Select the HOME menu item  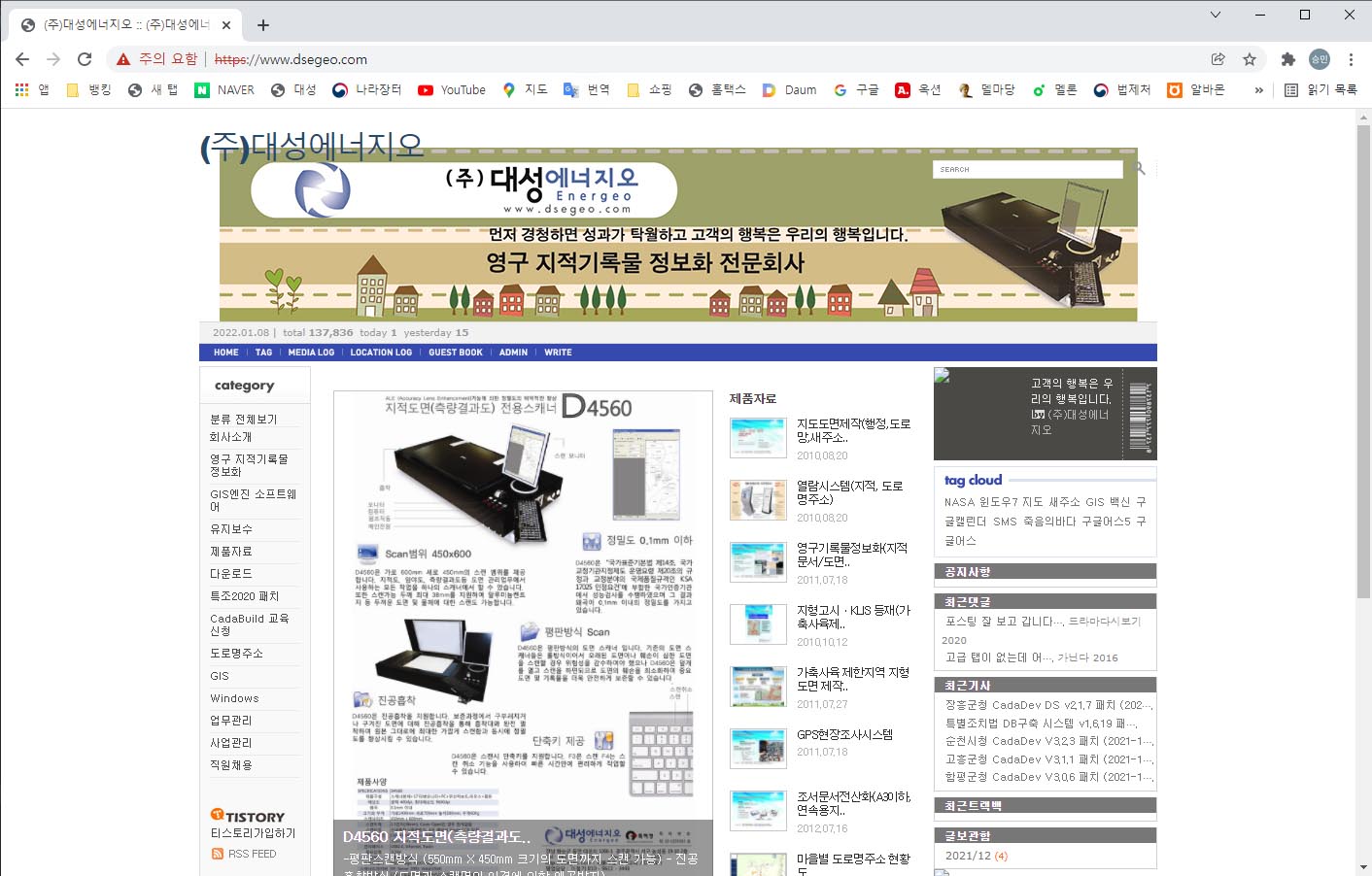point(225,353)
